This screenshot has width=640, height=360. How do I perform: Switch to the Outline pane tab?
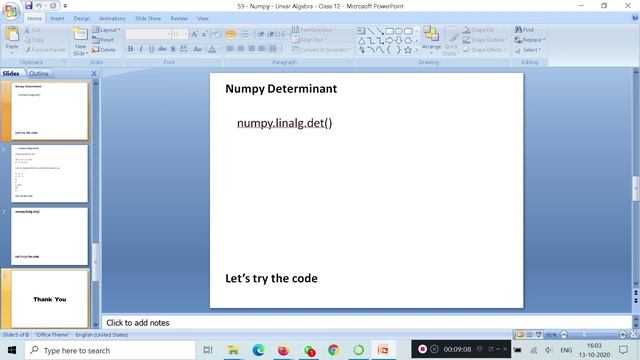click(39, 73)
